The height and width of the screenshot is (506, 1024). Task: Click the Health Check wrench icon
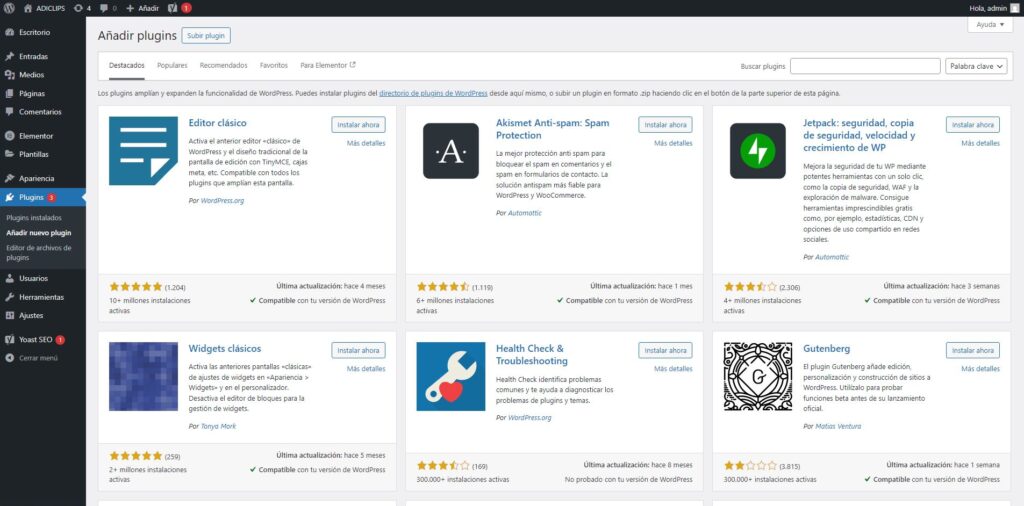click(451, 376)
